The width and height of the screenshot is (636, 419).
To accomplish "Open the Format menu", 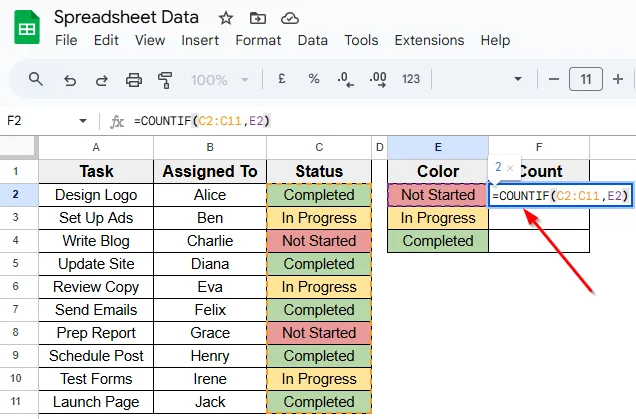I will [x=258, y=40].
